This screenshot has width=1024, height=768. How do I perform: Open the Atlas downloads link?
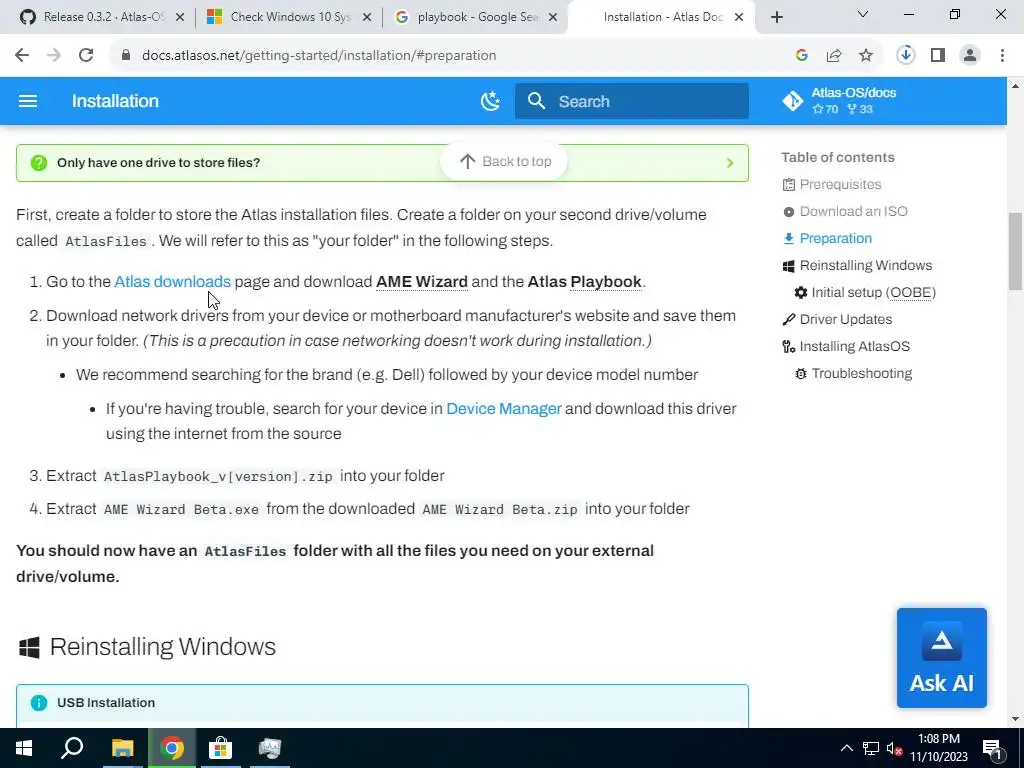coord(172,281)
